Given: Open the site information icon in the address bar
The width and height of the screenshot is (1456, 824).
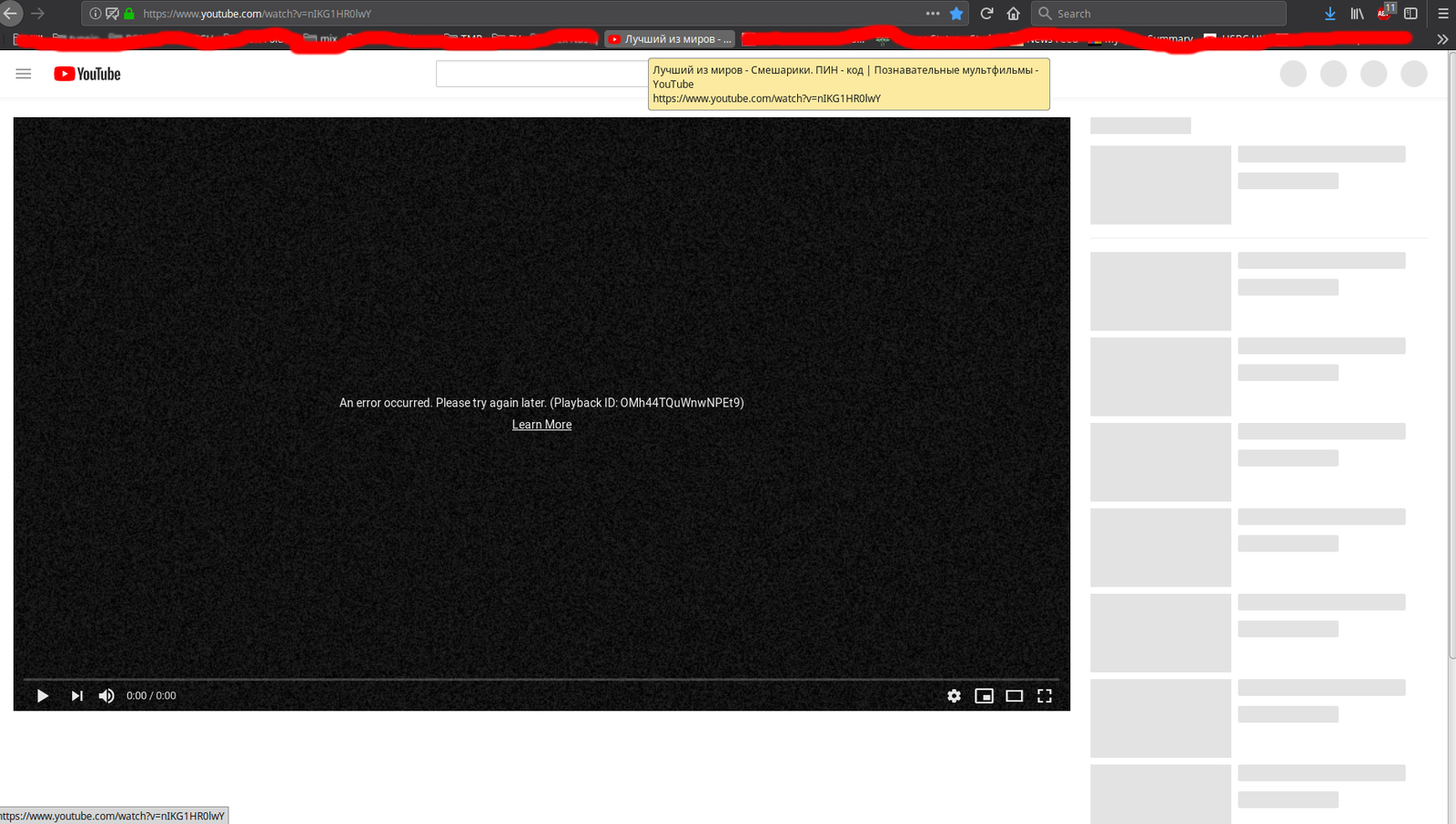Looking at the screenshot, I should 96,14.
